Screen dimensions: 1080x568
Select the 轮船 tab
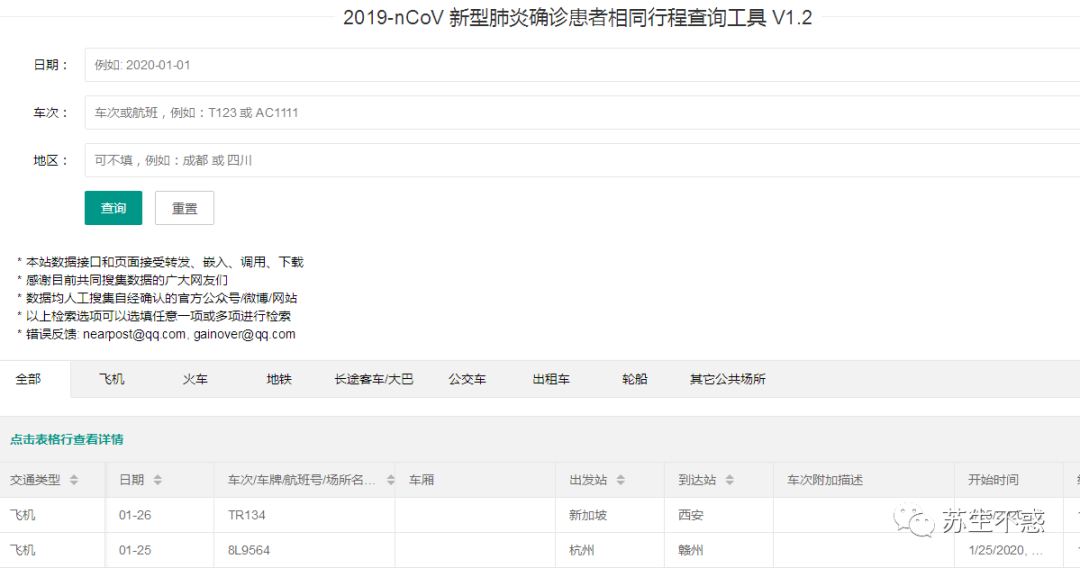click(x=634, y=379)
